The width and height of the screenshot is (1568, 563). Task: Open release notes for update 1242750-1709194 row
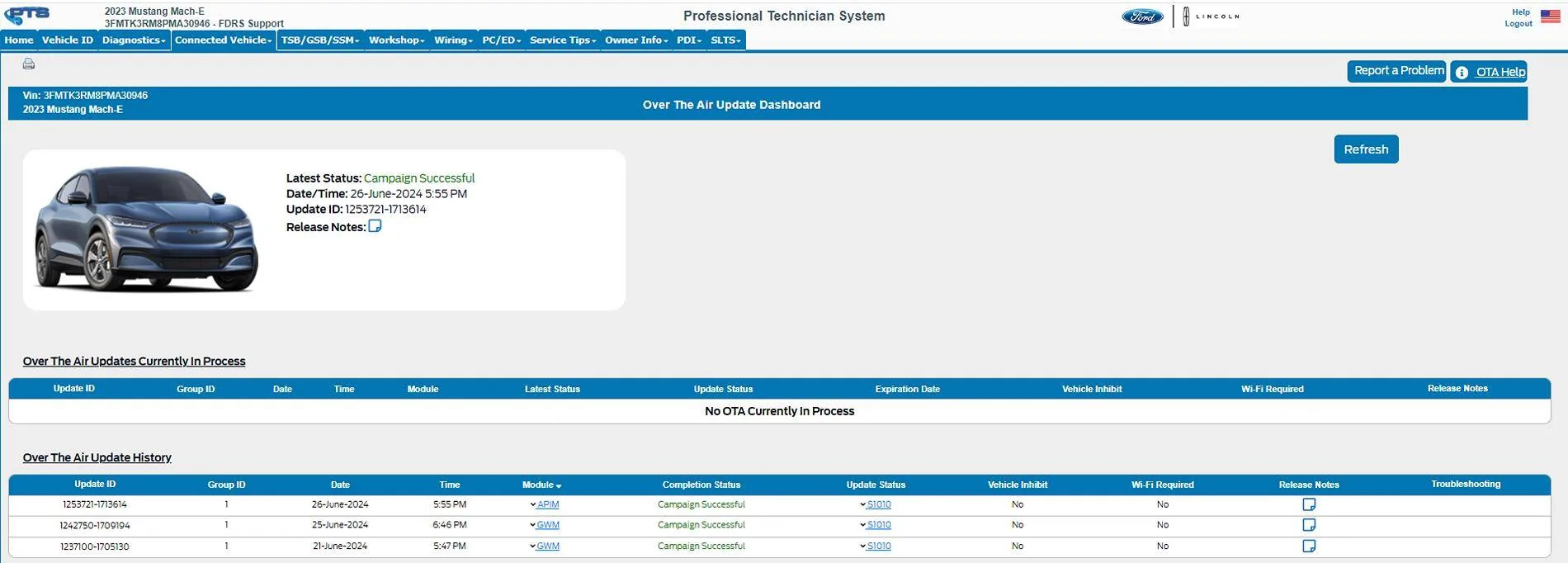click(1309, 525)
